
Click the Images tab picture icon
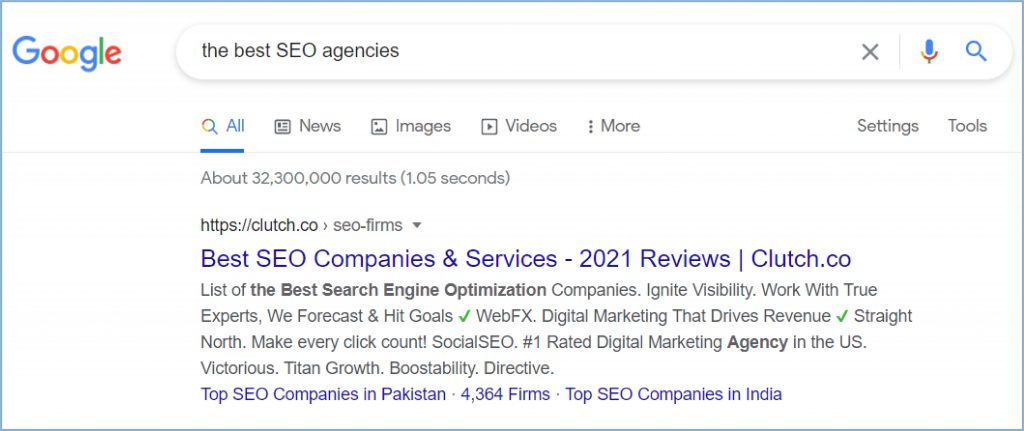click(x=379, y=127)
